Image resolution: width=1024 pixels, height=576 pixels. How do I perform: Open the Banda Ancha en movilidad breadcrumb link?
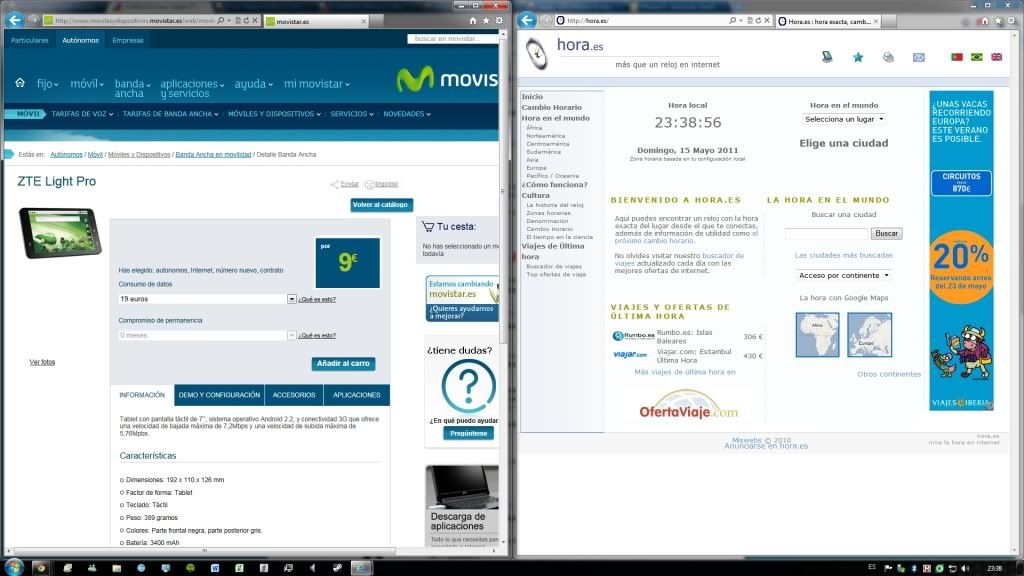click(x=213, y=155)
